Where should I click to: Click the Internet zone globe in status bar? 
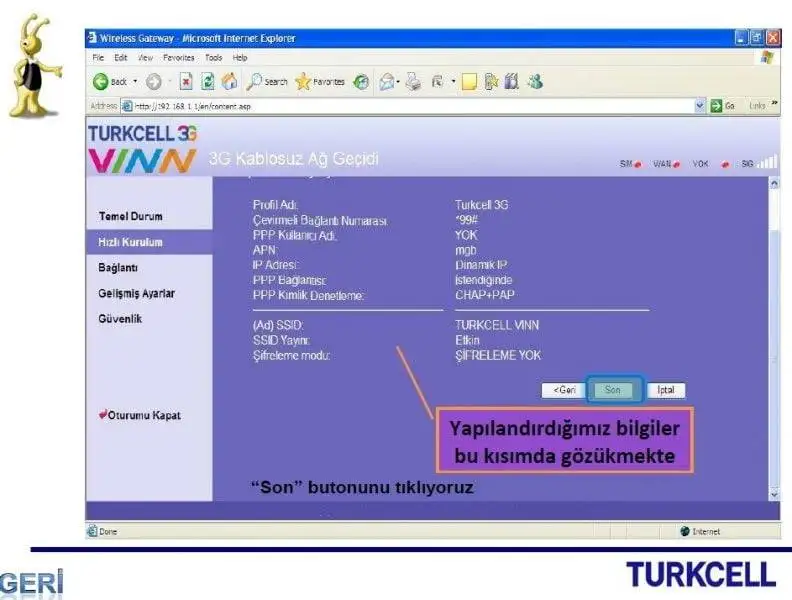click(x=685, y=531)
